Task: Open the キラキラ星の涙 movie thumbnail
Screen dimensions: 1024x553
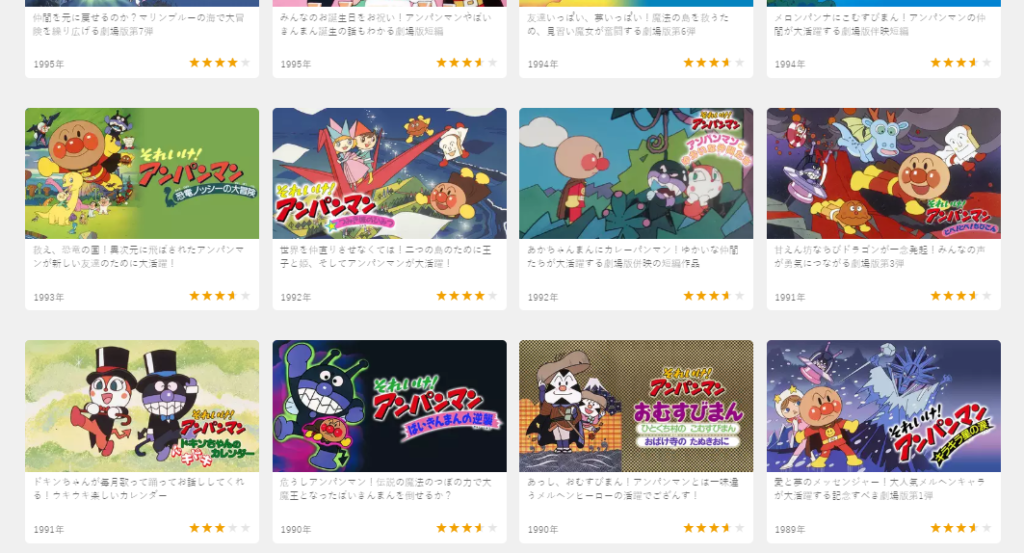Action: coord(884,405)
